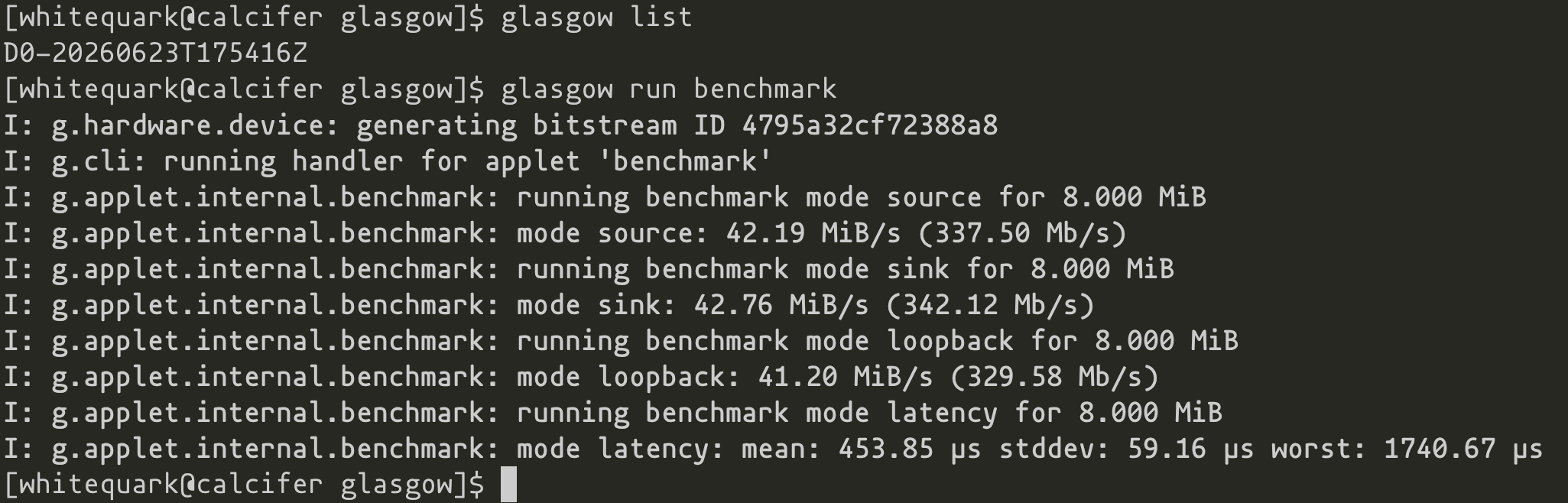Image resolution: width=1568 pixels, height=503 pixels.
Task: Click the stddev value 59.16 µs
Action: click(1191, 449)
